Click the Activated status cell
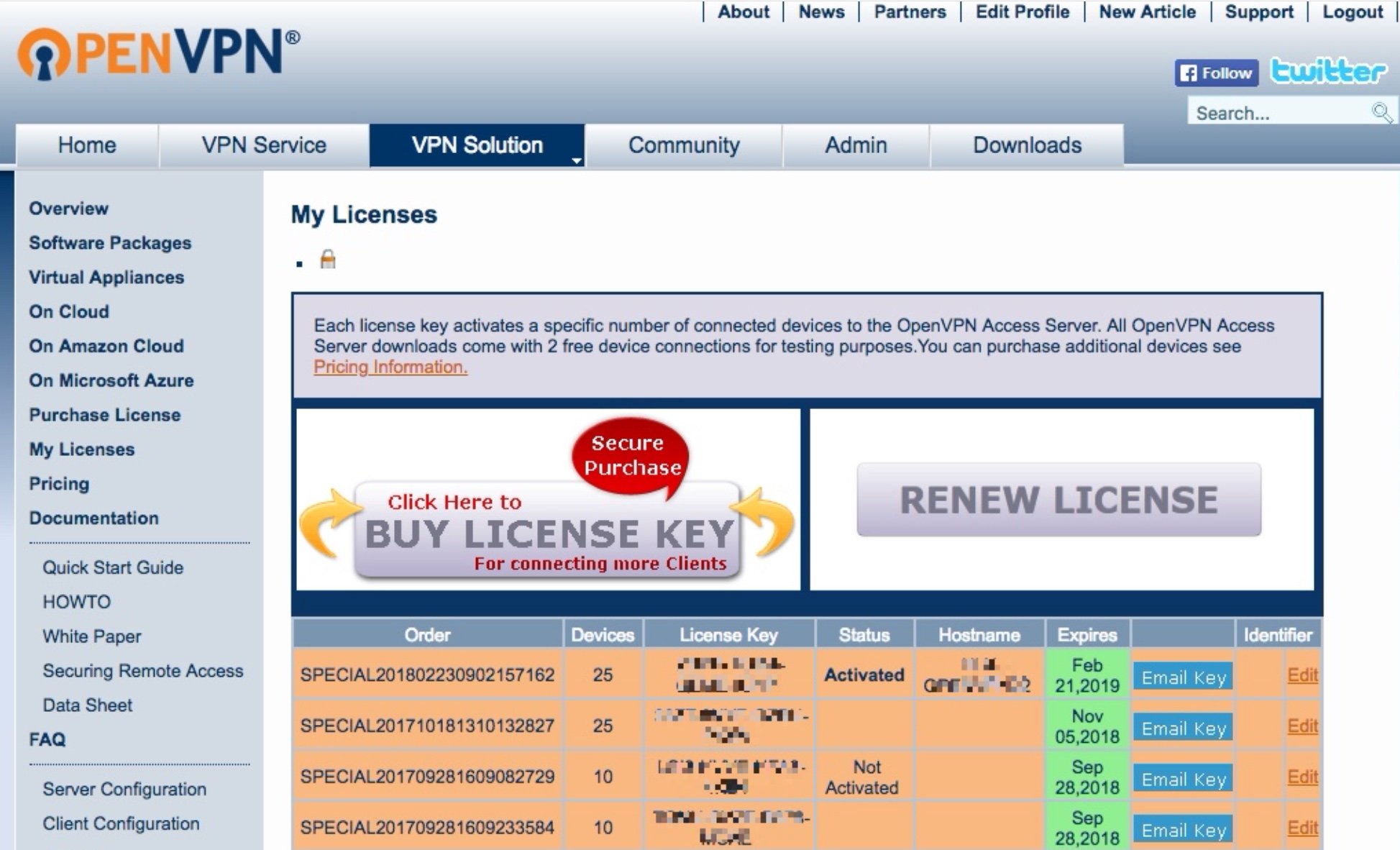Screen dimensions: 1400x850 click(864, 675)
